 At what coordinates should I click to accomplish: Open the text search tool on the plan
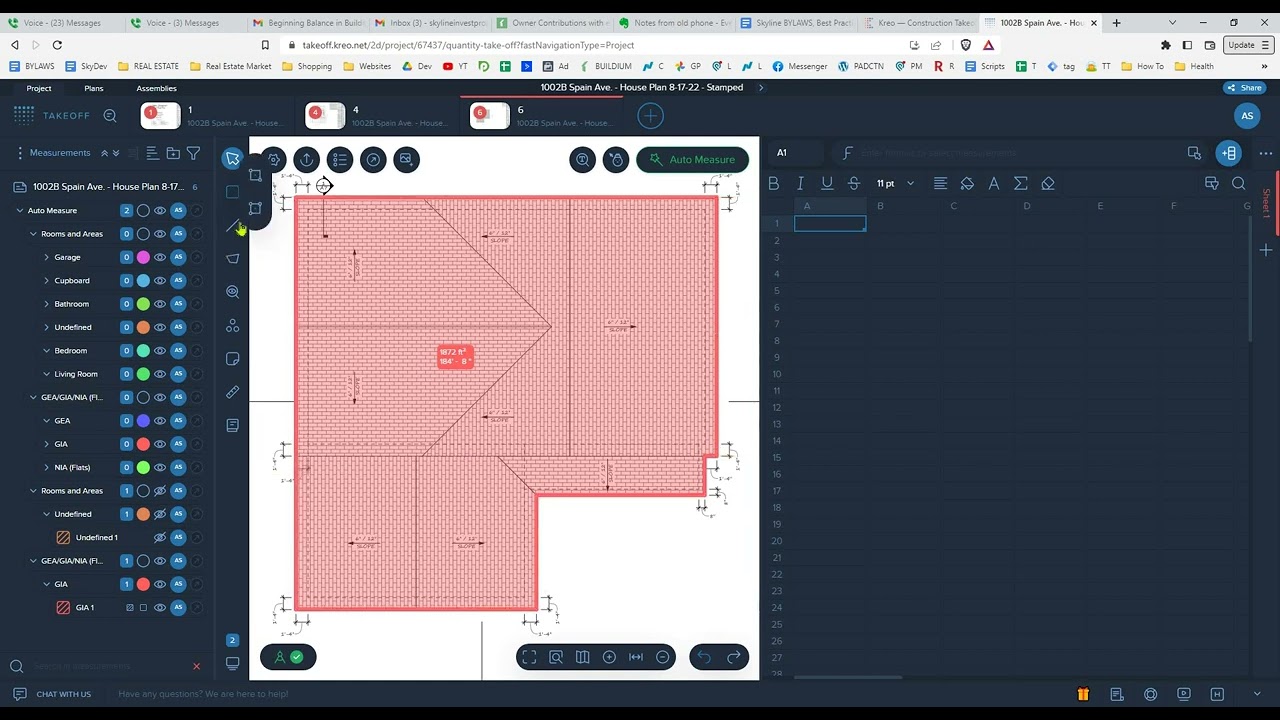coord(583,160)
